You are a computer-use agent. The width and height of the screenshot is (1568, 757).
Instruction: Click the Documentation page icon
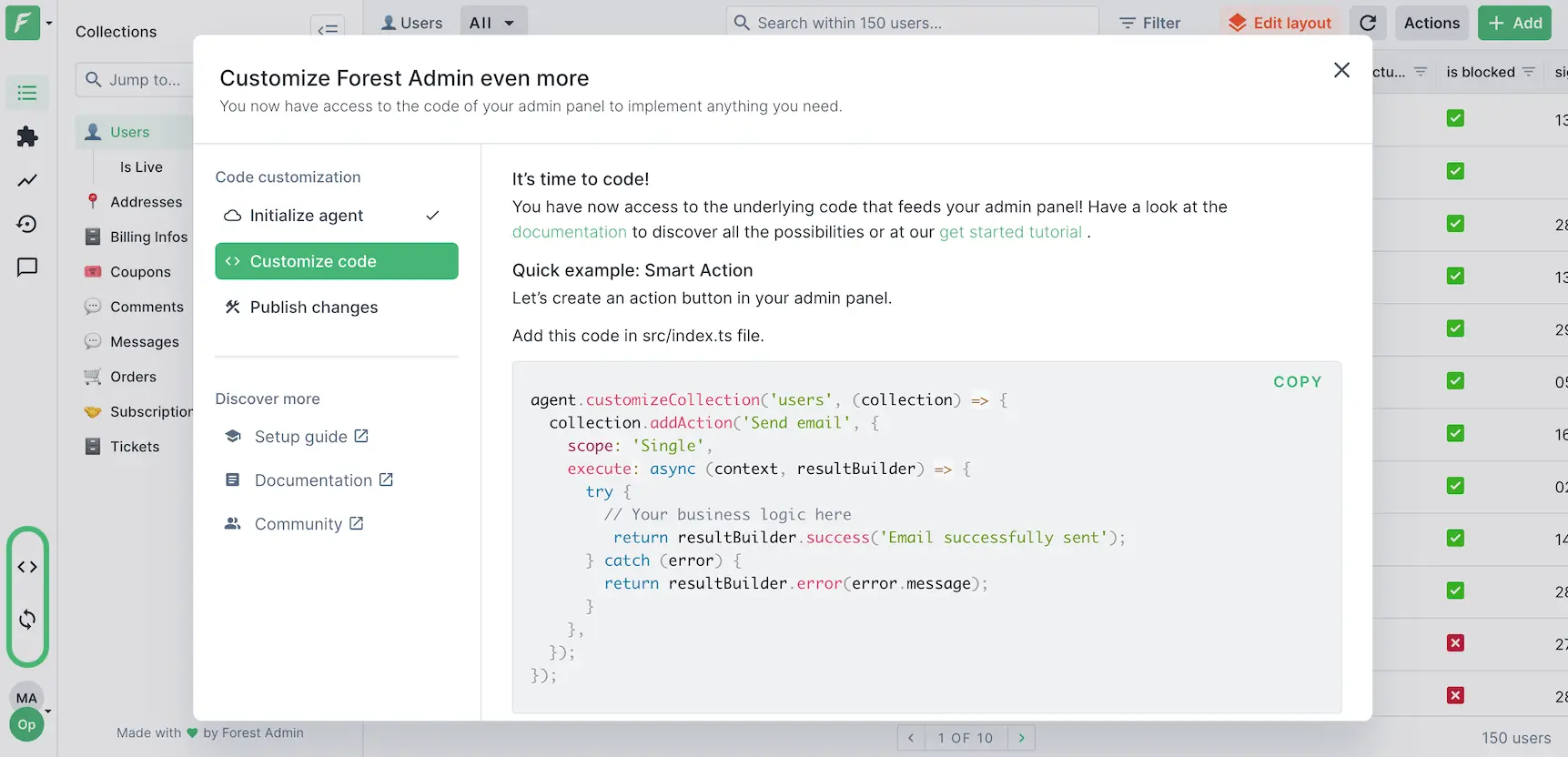tap(233, 479)
